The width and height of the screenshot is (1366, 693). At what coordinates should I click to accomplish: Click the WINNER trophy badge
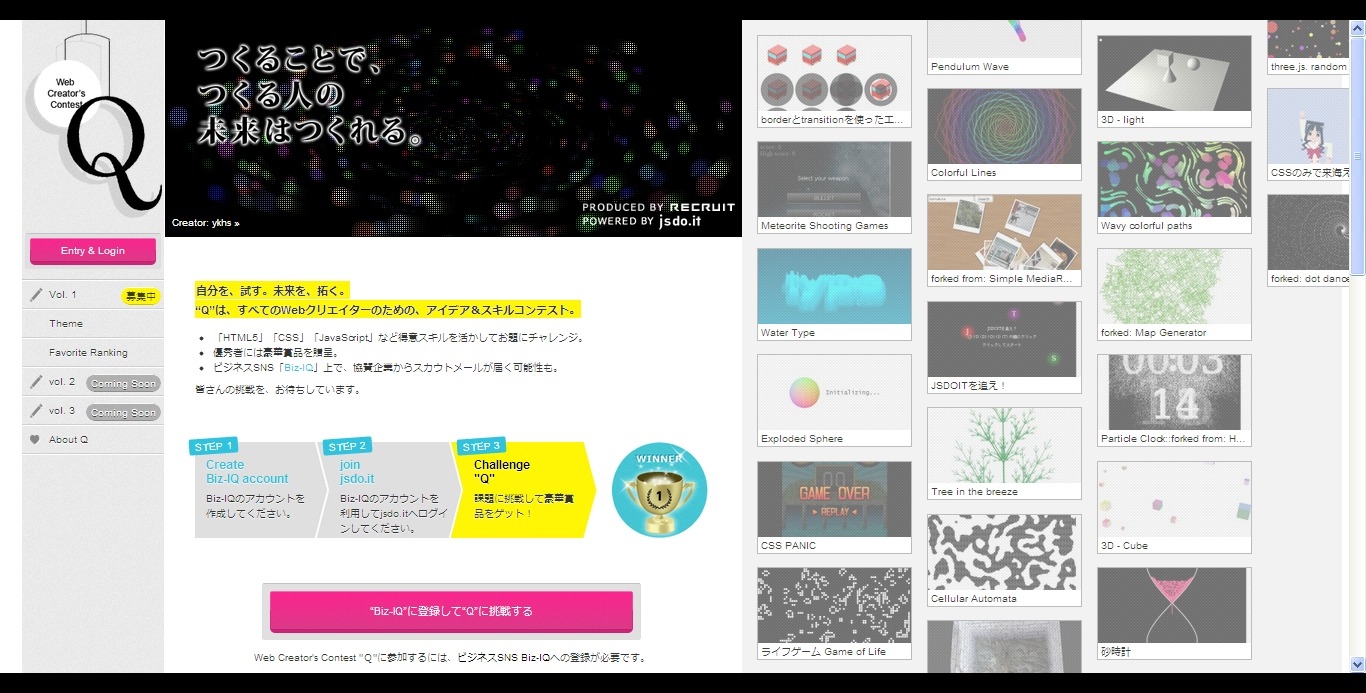(659, 489)
